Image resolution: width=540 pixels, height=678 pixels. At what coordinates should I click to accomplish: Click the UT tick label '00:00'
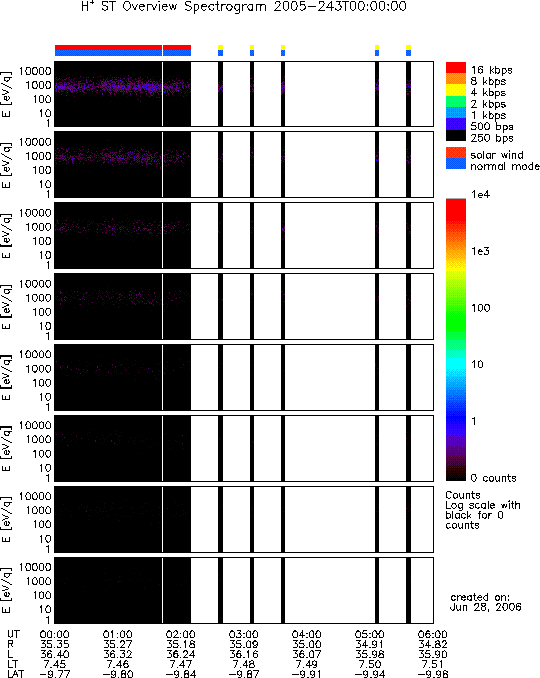coord(54,634)
